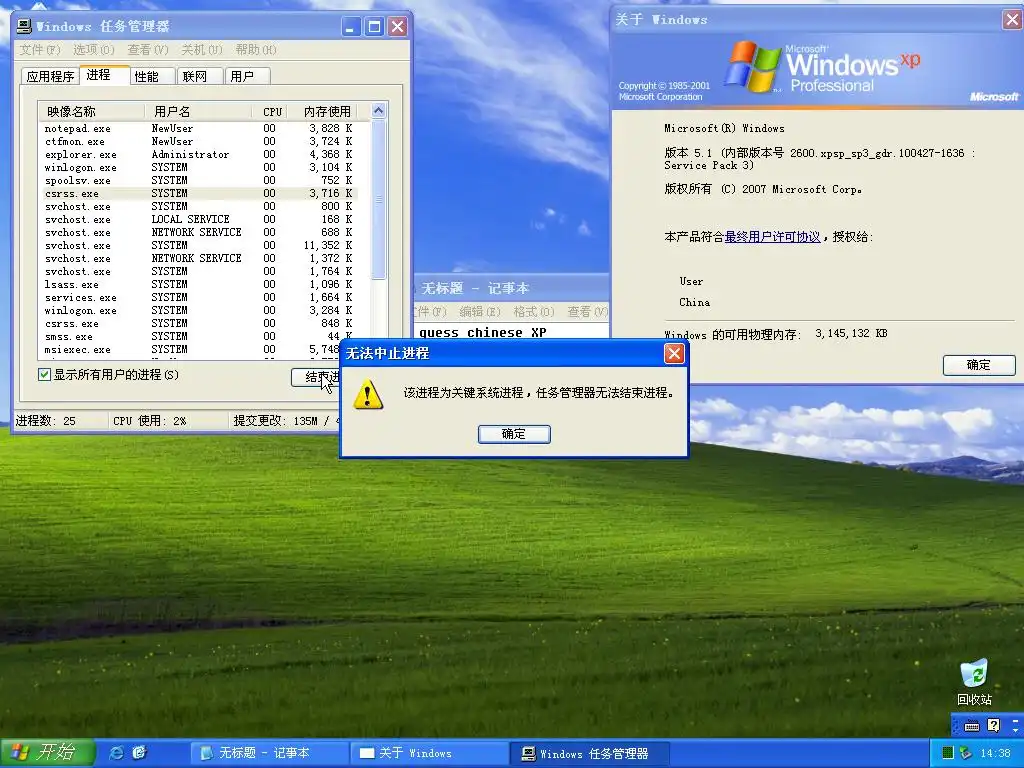Viewport: 1024px width, 768px height.
Task: Select the notepad.exe process row
Action: tap(199, 129)
